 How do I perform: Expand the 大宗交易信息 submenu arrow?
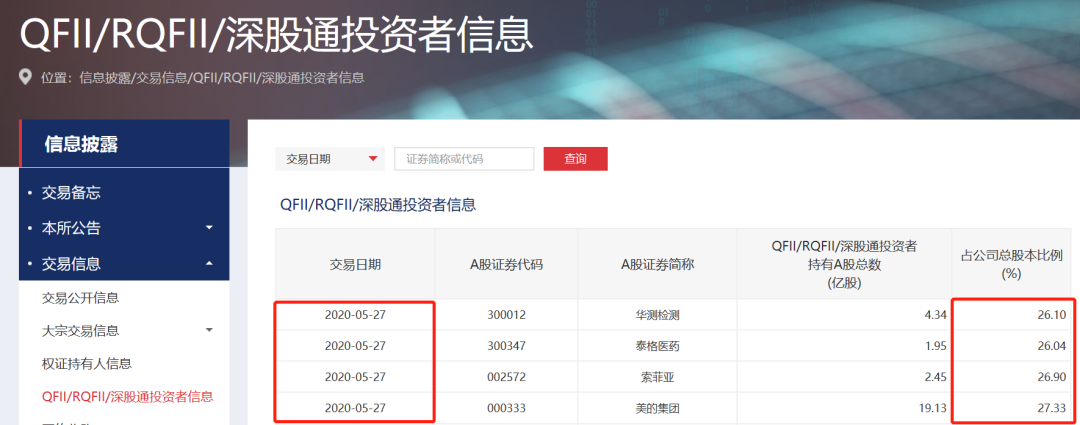209,330
